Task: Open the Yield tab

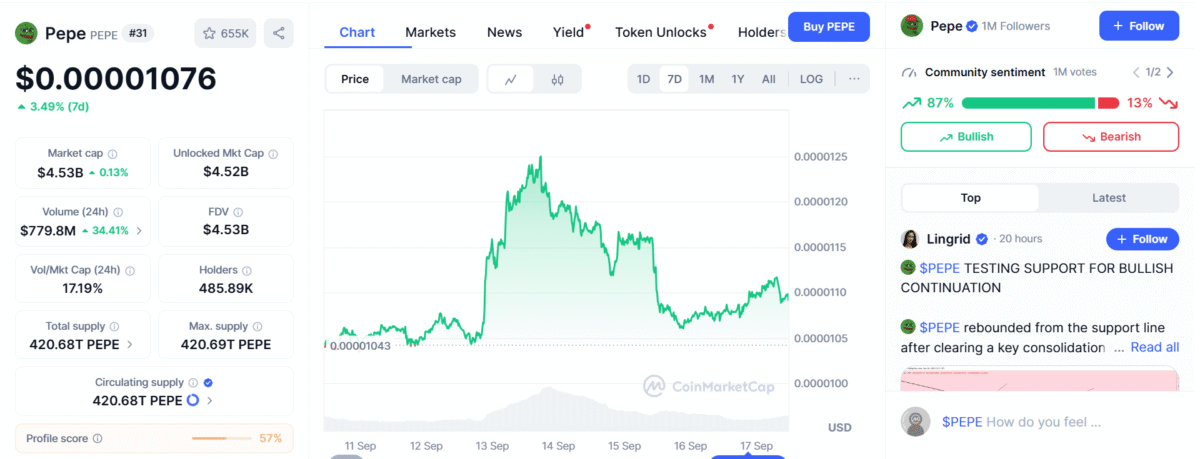Action: pos(569,32)
